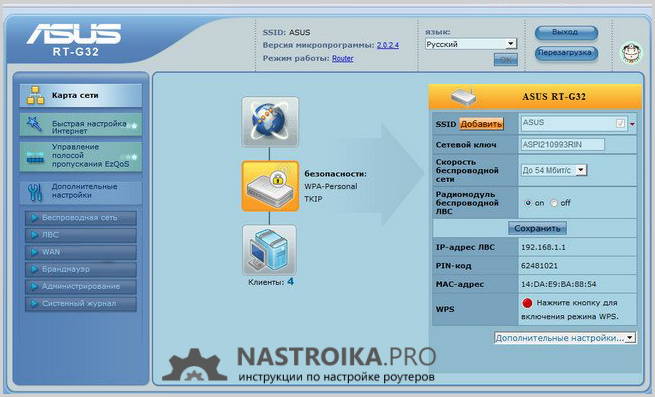
Task: Open Карта сети menu item
Action: tap(81, 95)
